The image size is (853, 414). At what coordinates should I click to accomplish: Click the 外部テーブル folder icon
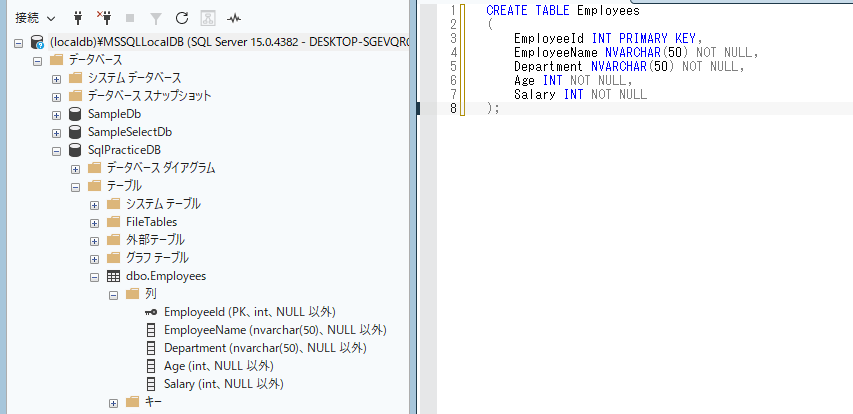(114, 240)
